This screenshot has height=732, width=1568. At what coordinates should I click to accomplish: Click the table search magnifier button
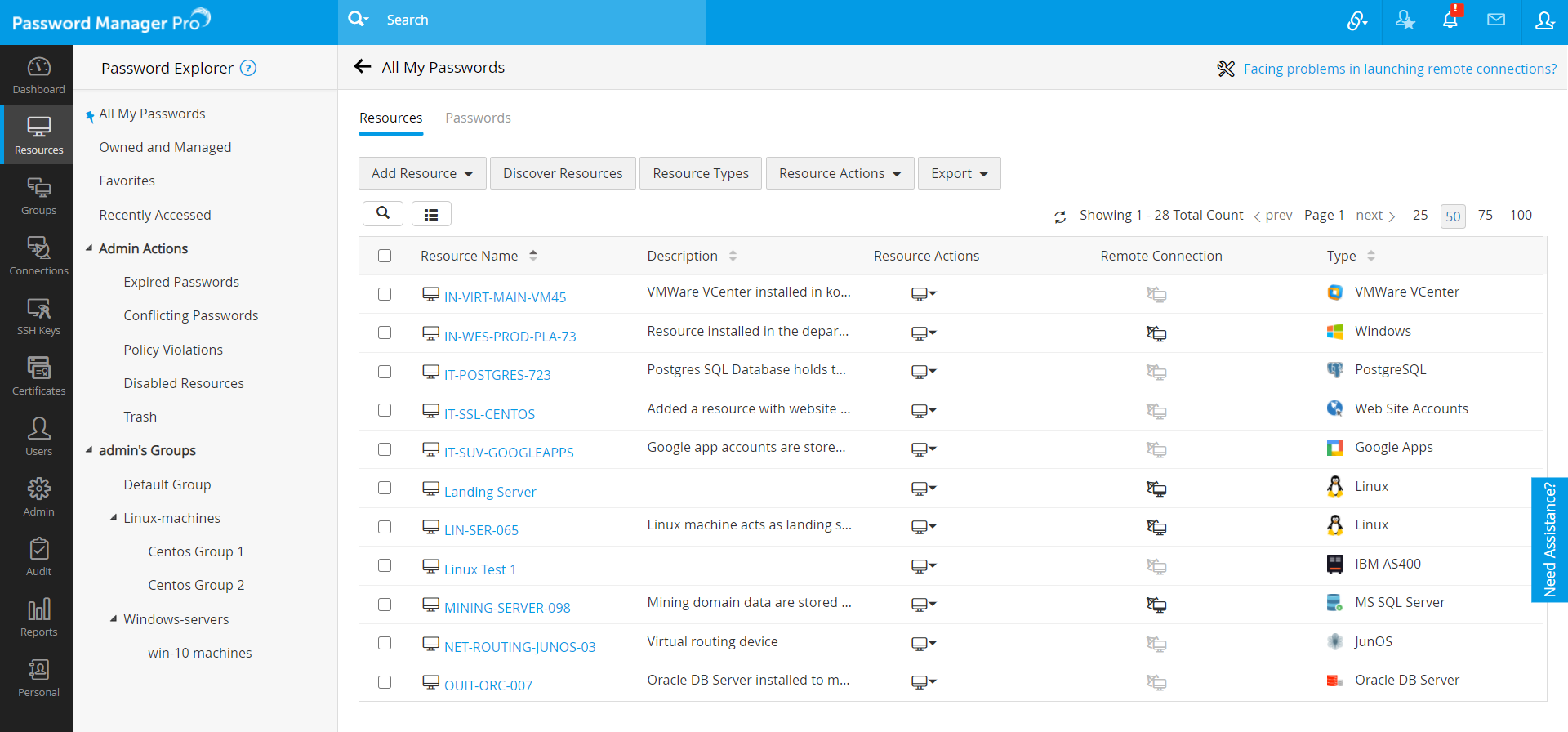click(383, 213)
